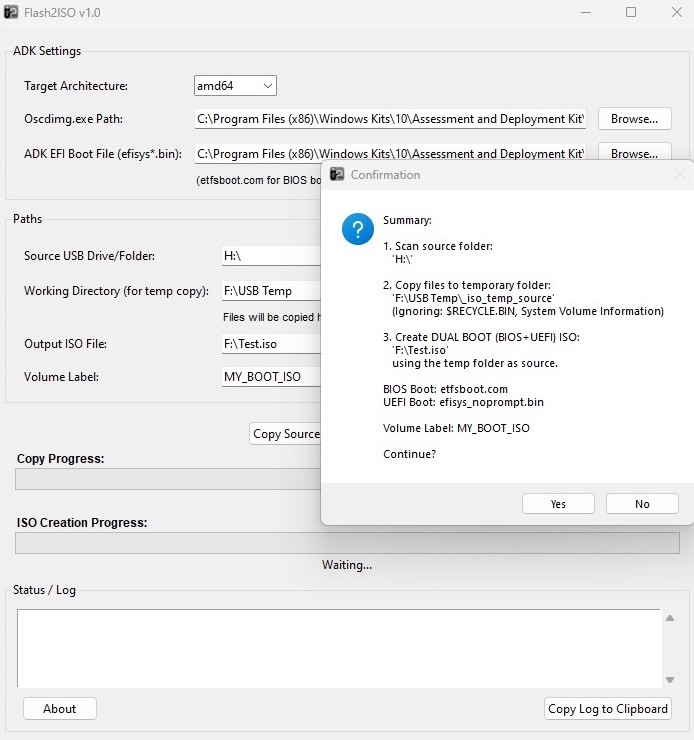The image size is (694, 740).
Task: Browse for the ADK EFI boot file
Action: point(634,153)
